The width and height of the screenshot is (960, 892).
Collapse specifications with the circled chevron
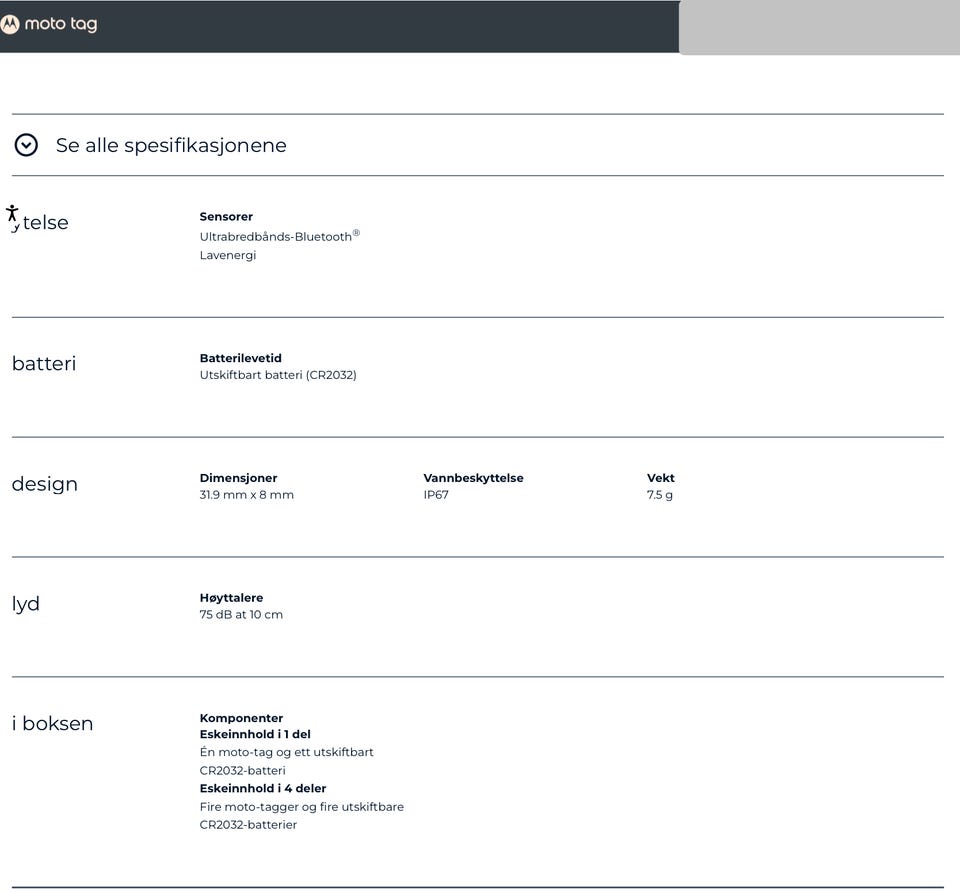tap(26, 145)
